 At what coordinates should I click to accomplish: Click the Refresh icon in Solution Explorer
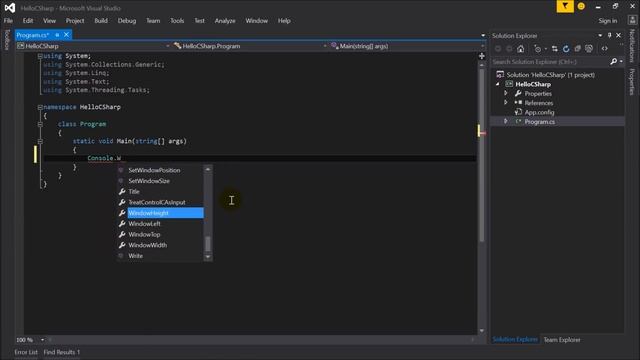click(x=566, y=49)
